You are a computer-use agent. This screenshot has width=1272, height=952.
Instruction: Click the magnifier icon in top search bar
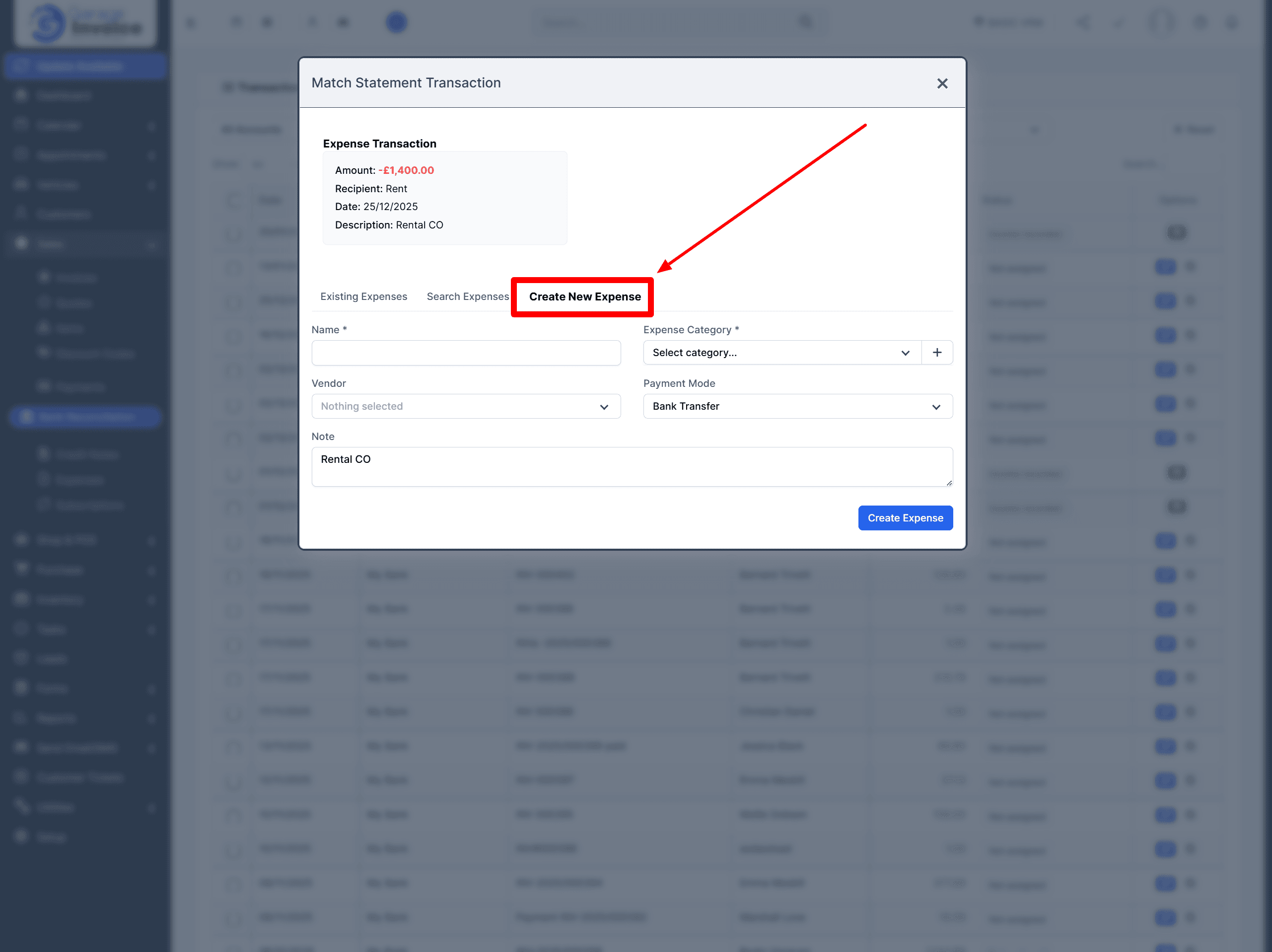806,22
